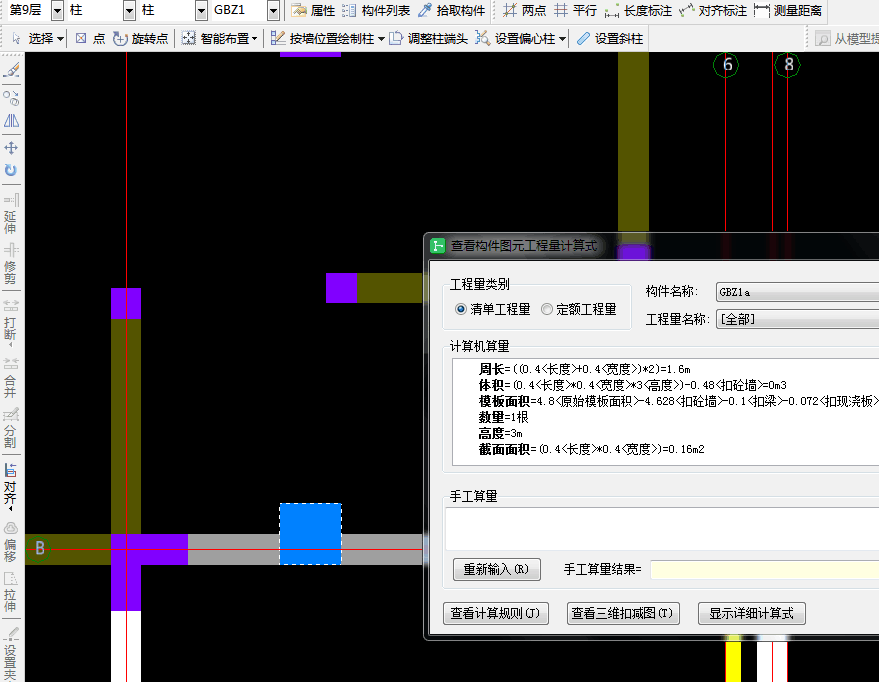
Task: Click the selected blue column in drawing
Action: coord(311,533)
